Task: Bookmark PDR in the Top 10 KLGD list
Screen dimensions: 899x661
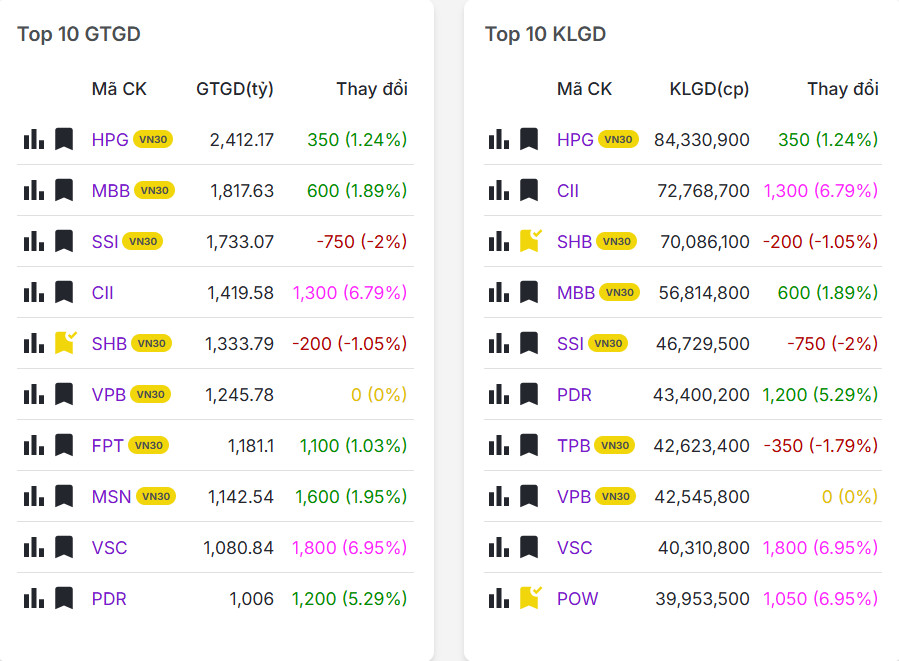Action: [529, 394]
